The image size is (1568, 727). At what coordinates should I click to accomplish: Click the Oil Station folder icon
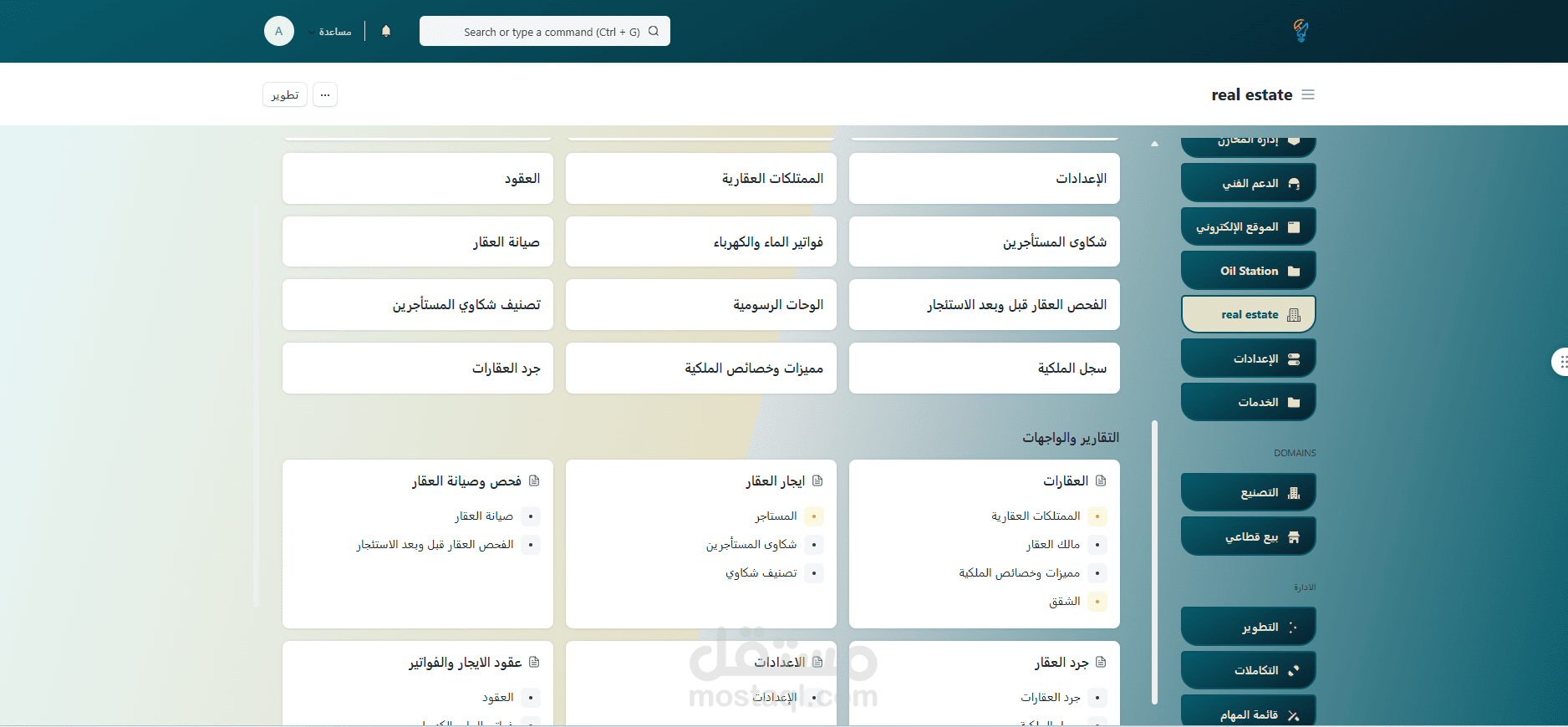pos(1294,271)
